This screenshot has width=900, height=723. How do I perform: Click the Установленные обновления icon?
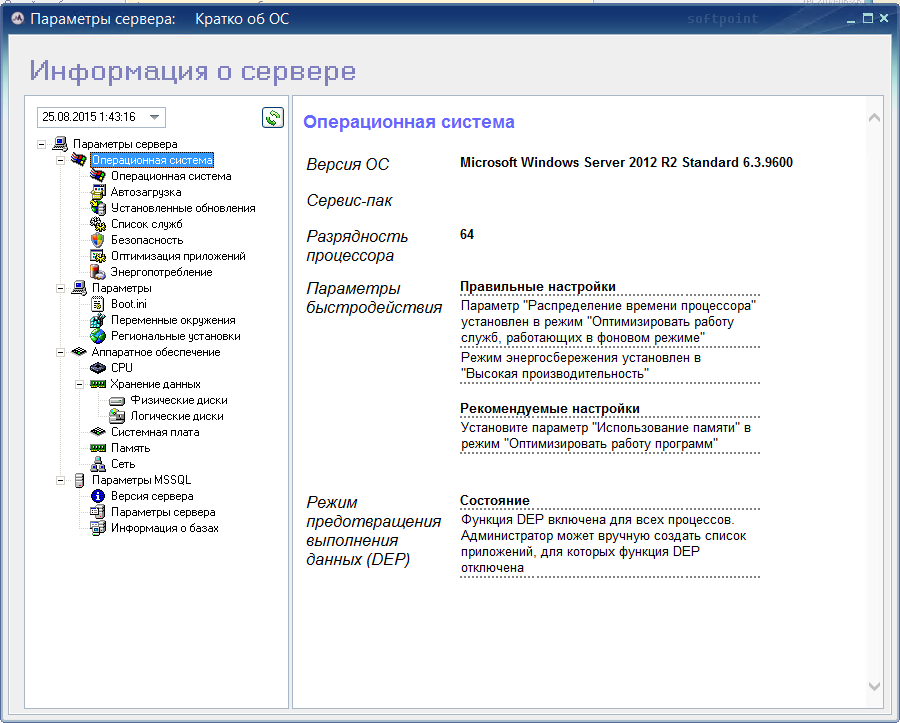(x=98, y=208)
